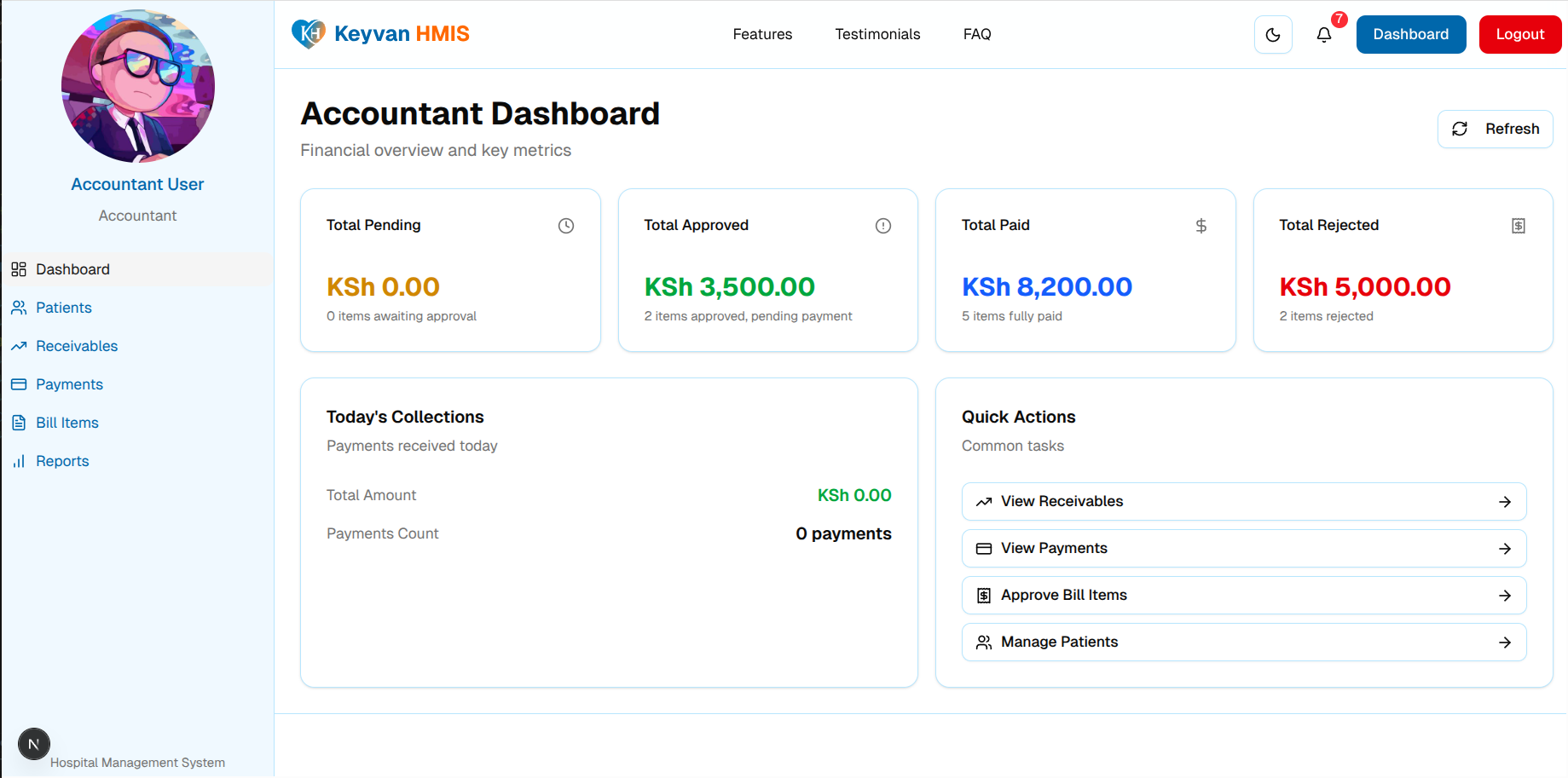Click the Refresh button

click(x=1495, y=129)
